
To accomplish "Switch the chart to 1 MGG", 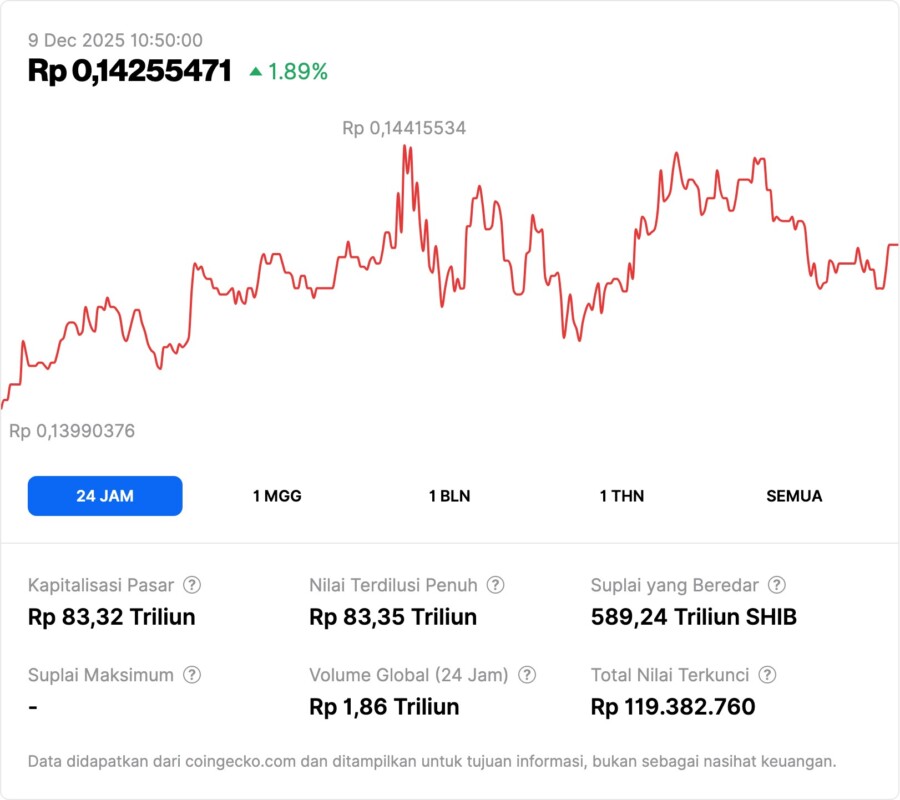I will 277,496.
